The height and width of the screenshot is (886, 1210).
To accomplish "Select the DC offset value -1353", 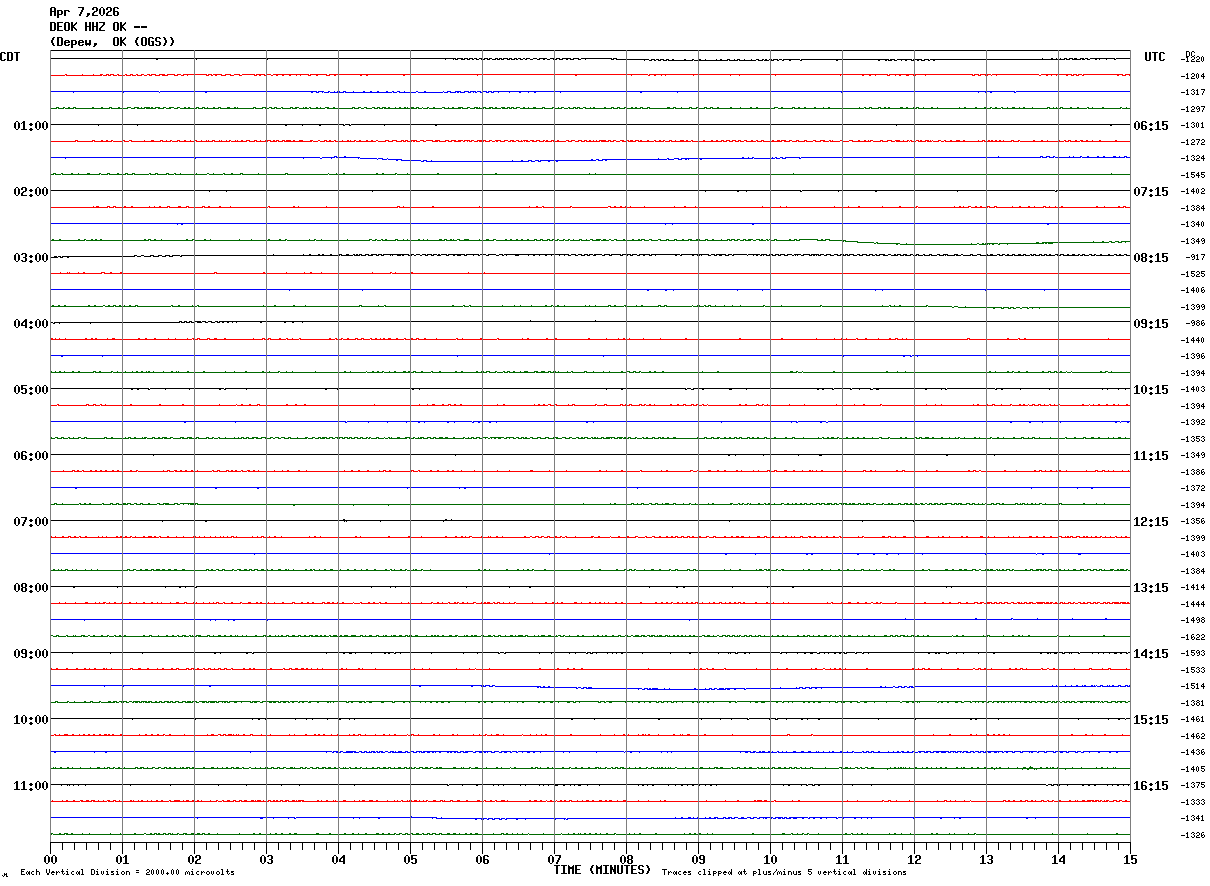I will point(1193,439).
